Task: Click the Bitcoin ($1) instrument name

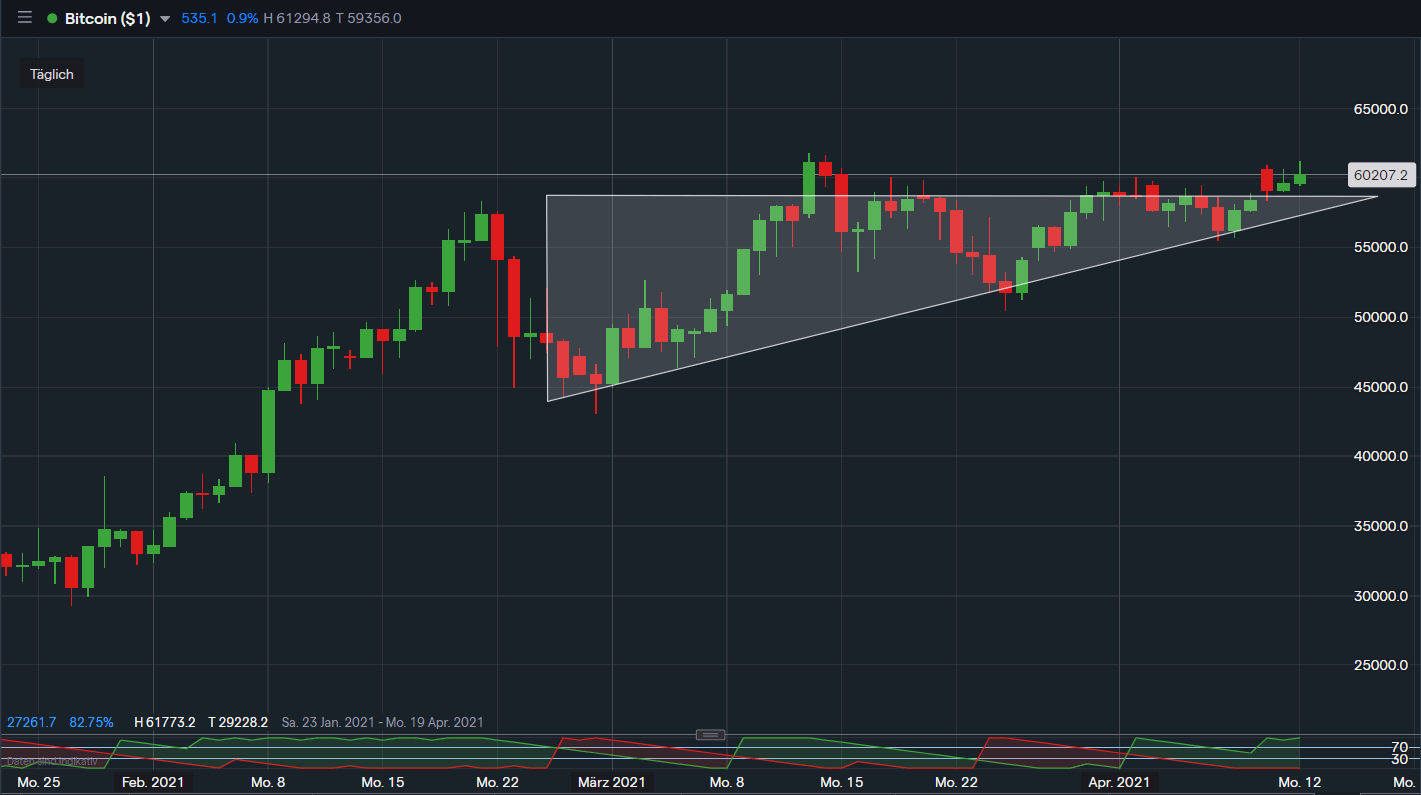Action: (x=107, y=19)
